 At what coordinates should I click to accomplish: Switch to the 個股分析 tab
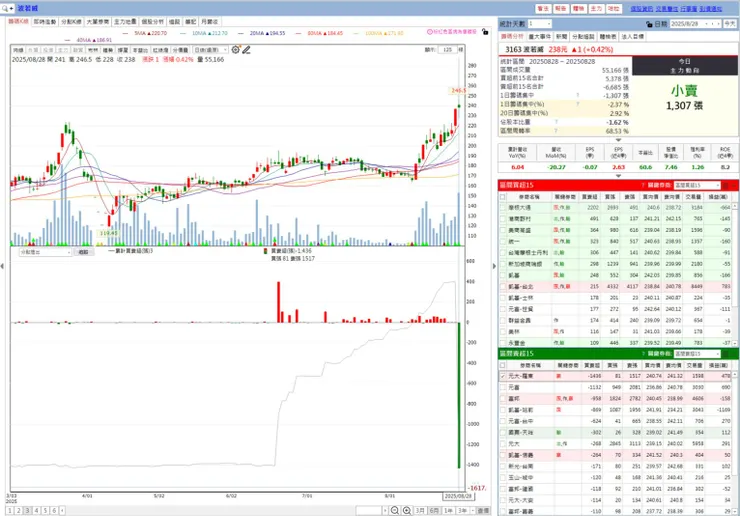[152, 22]
